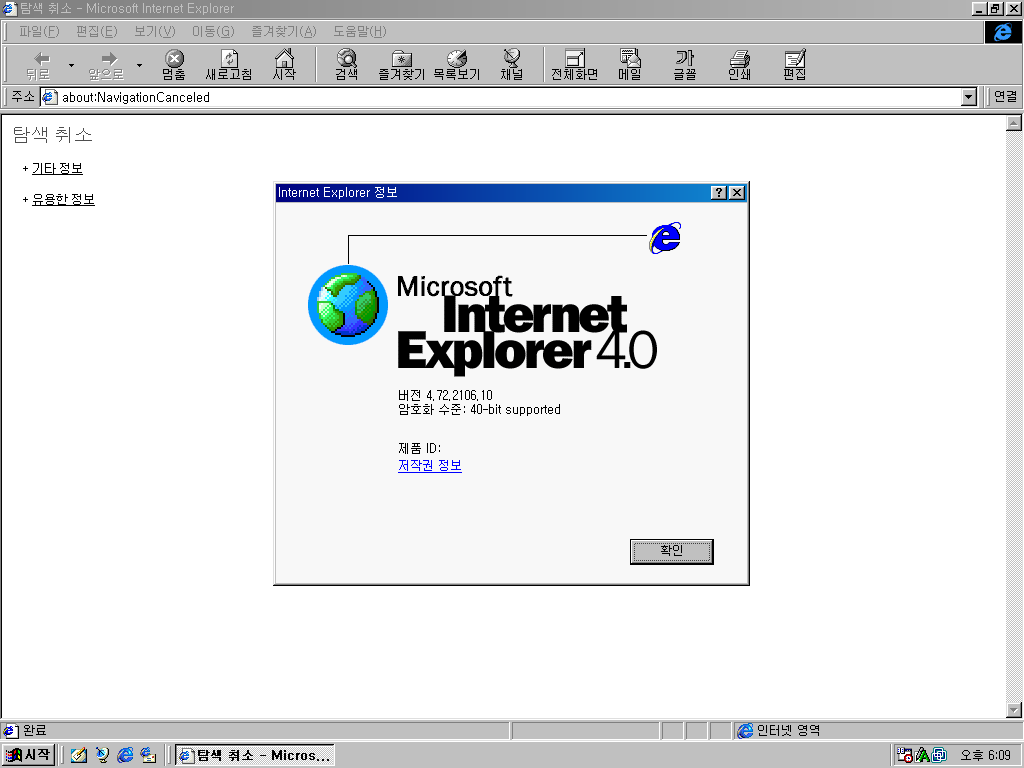
Task: Show History (목록보기) toolbar button
Action: tap(456, 65)
